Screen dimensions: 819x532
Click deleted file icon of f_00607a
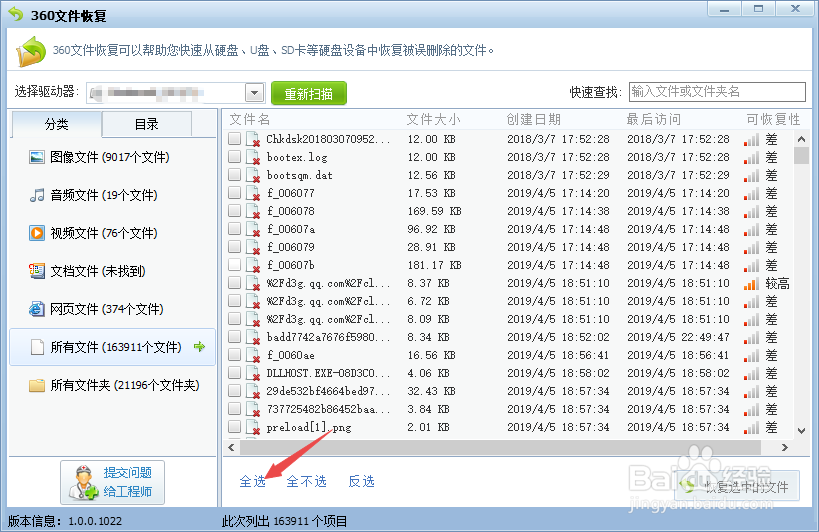pos(253,229)
